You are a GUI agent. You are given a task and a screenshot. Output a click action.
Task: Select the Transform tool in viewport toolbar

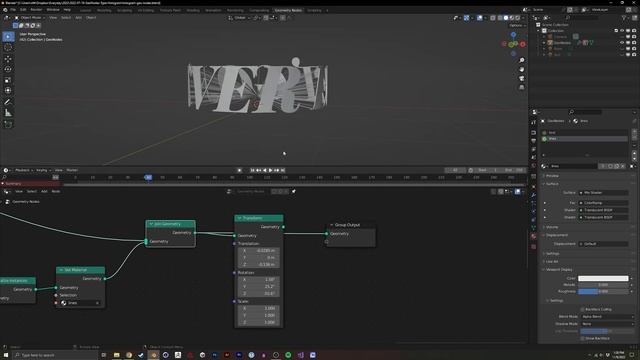point(8,91)
